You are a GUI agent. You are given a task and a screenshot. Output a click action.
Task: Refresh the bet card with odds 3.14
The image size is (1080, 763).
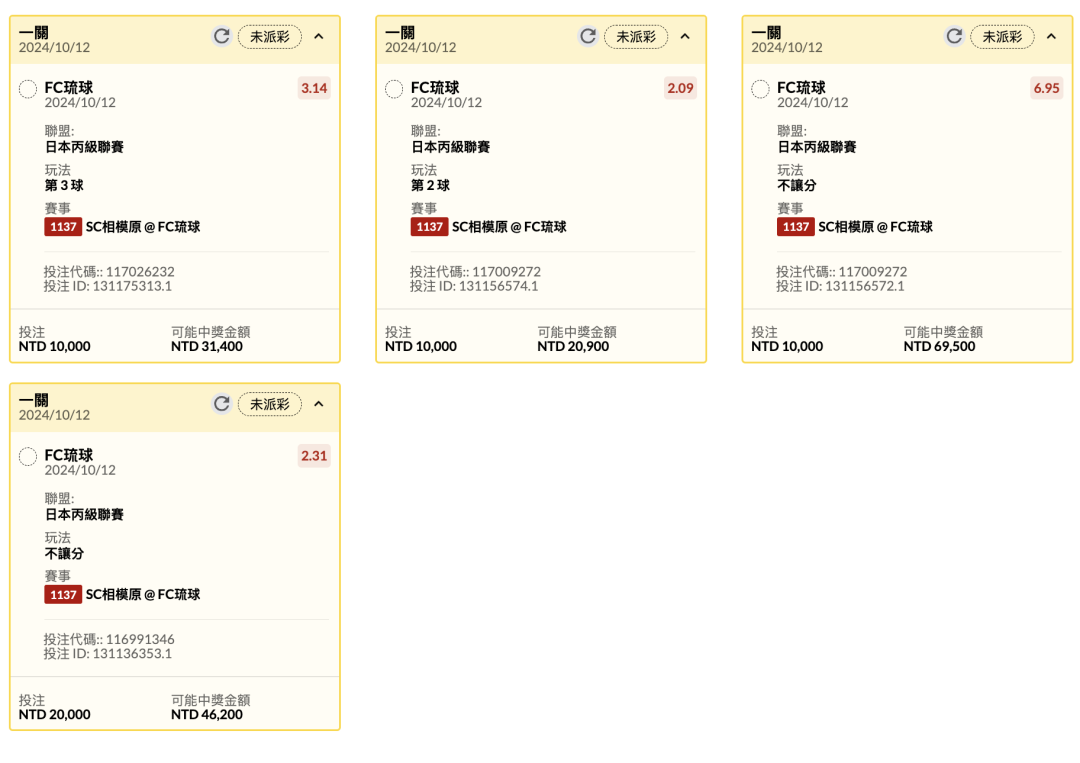pyautogui.click(x=221, y=36)
